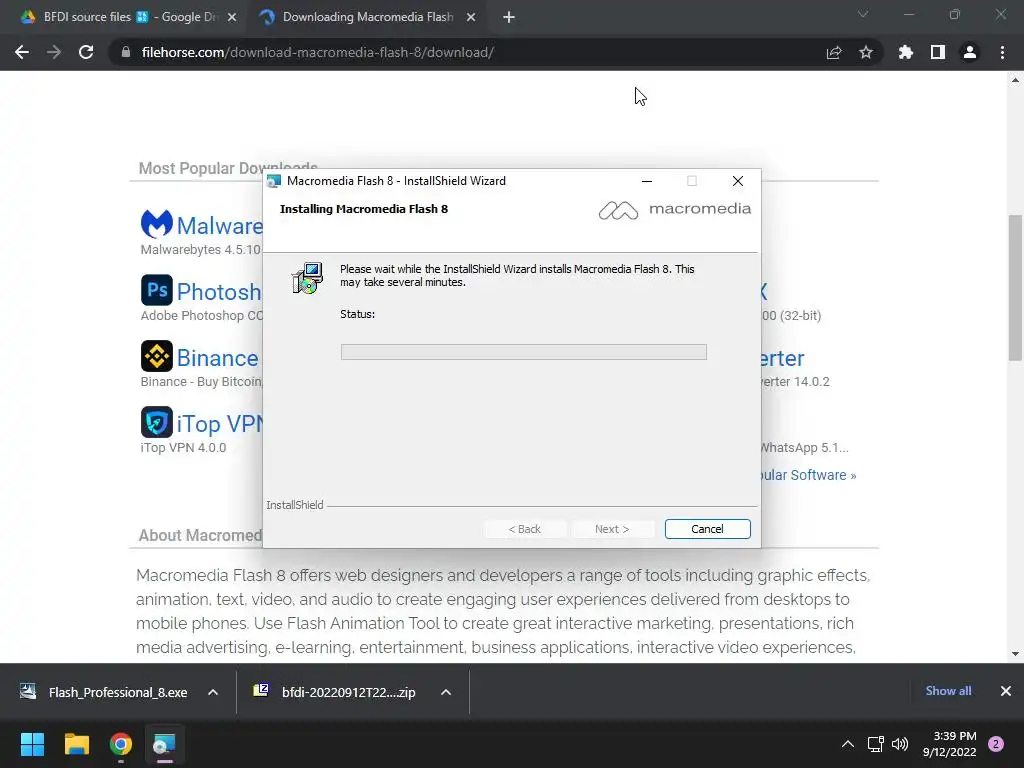Screen dimensions: 1024x768
Task: Click InstallShield Wizard title bar icon
Action: point(274,181)
